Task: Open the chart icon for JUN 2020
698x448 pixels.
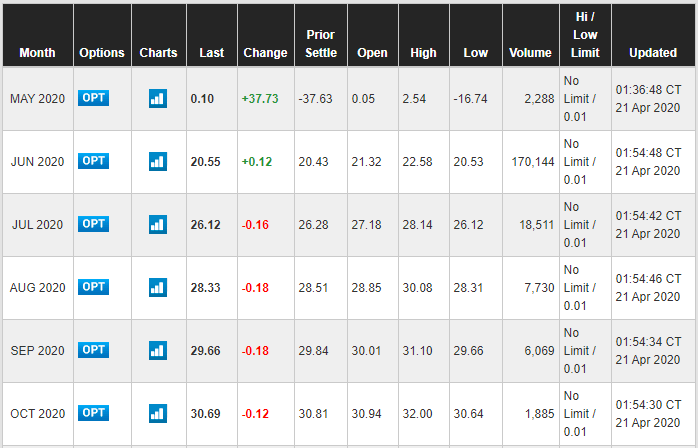Action: (x=158, y=161)
